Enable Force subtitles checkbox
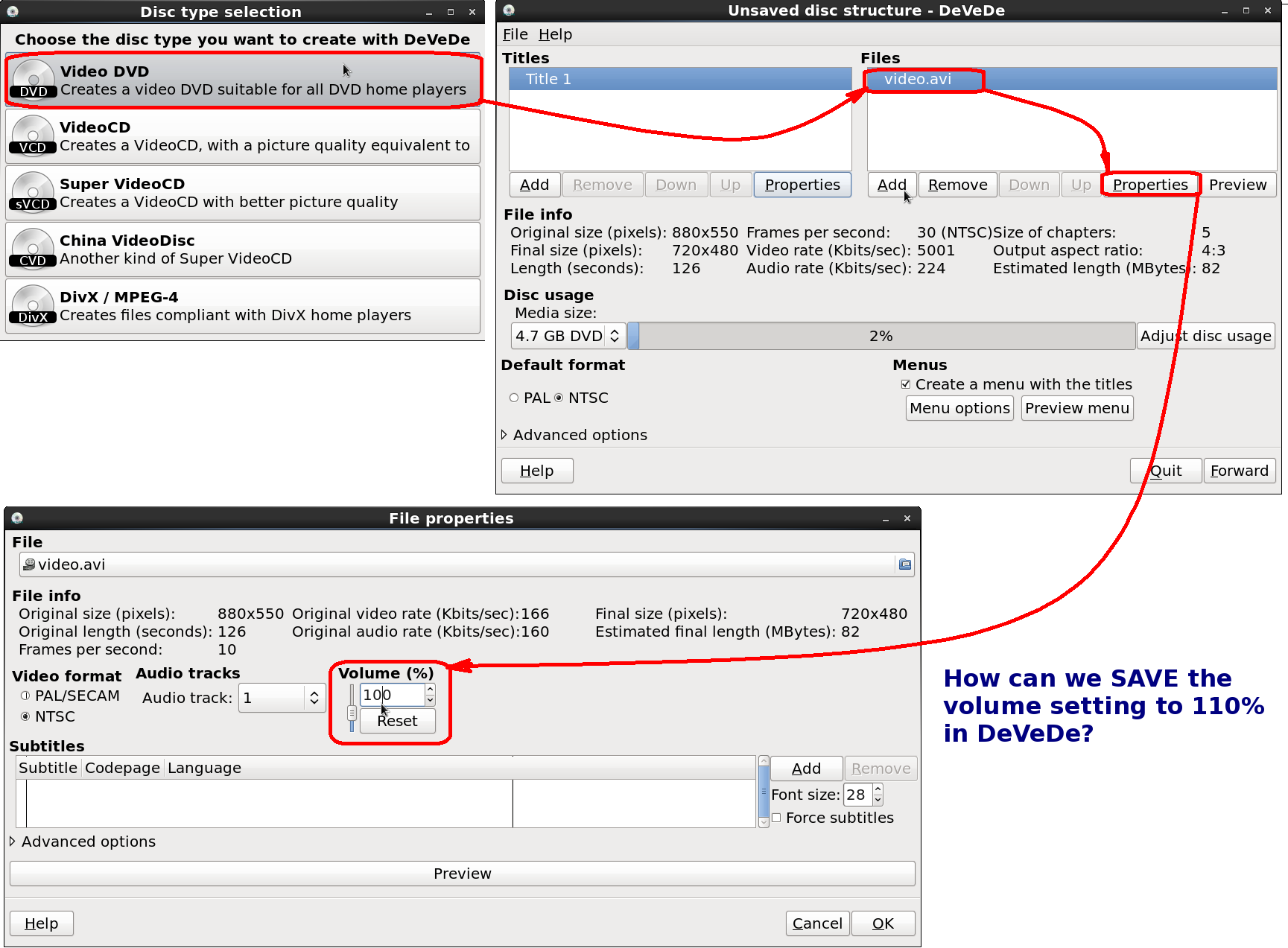The width and height of the screenshot is (1288, 948). tap(776, 818)
